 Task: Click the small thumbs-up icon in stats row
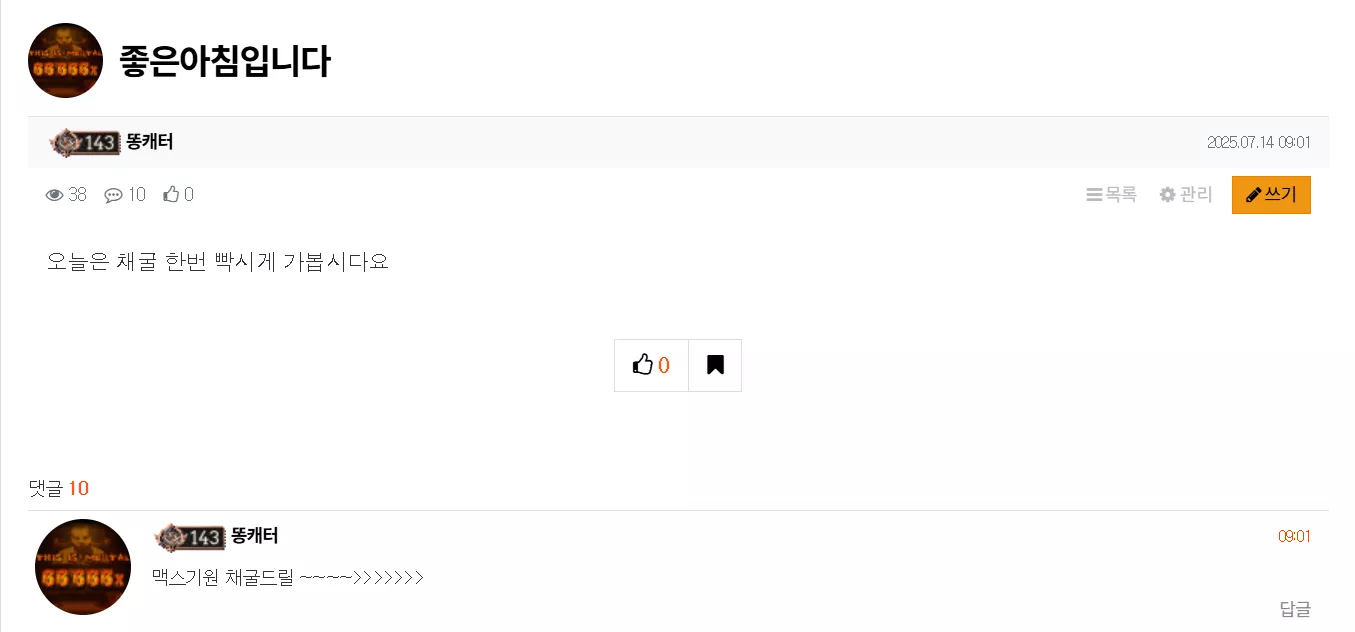[x=171, y=194]
